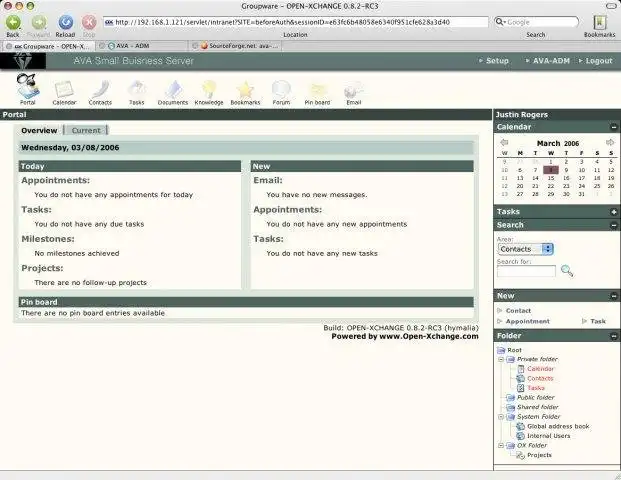The image size is (621, 480).
Task: Open the red Calendar folder in tree
Action: [541, 369]
